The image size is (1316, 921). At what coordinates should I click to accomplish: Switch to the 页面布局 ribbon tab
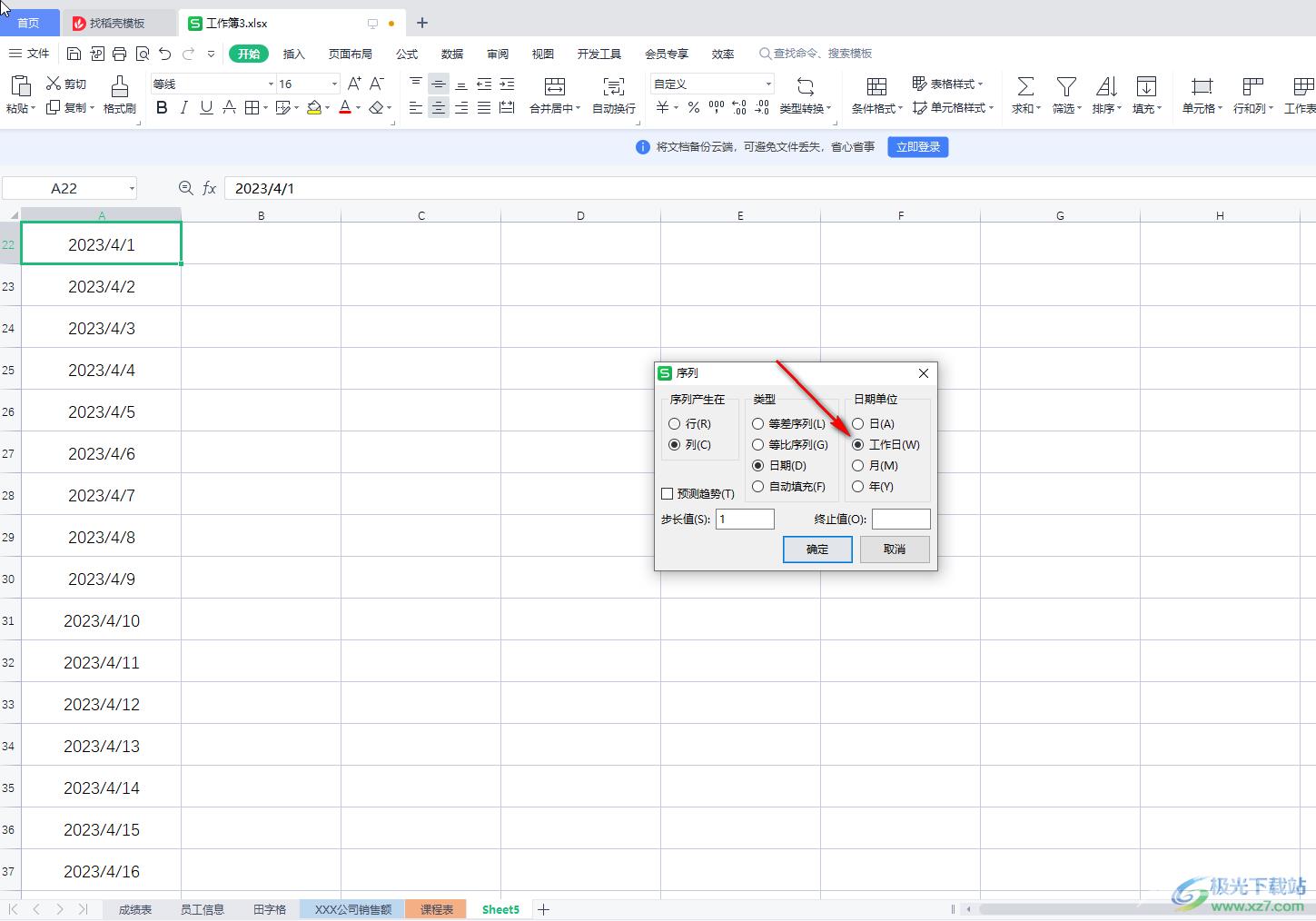(351, 54)
